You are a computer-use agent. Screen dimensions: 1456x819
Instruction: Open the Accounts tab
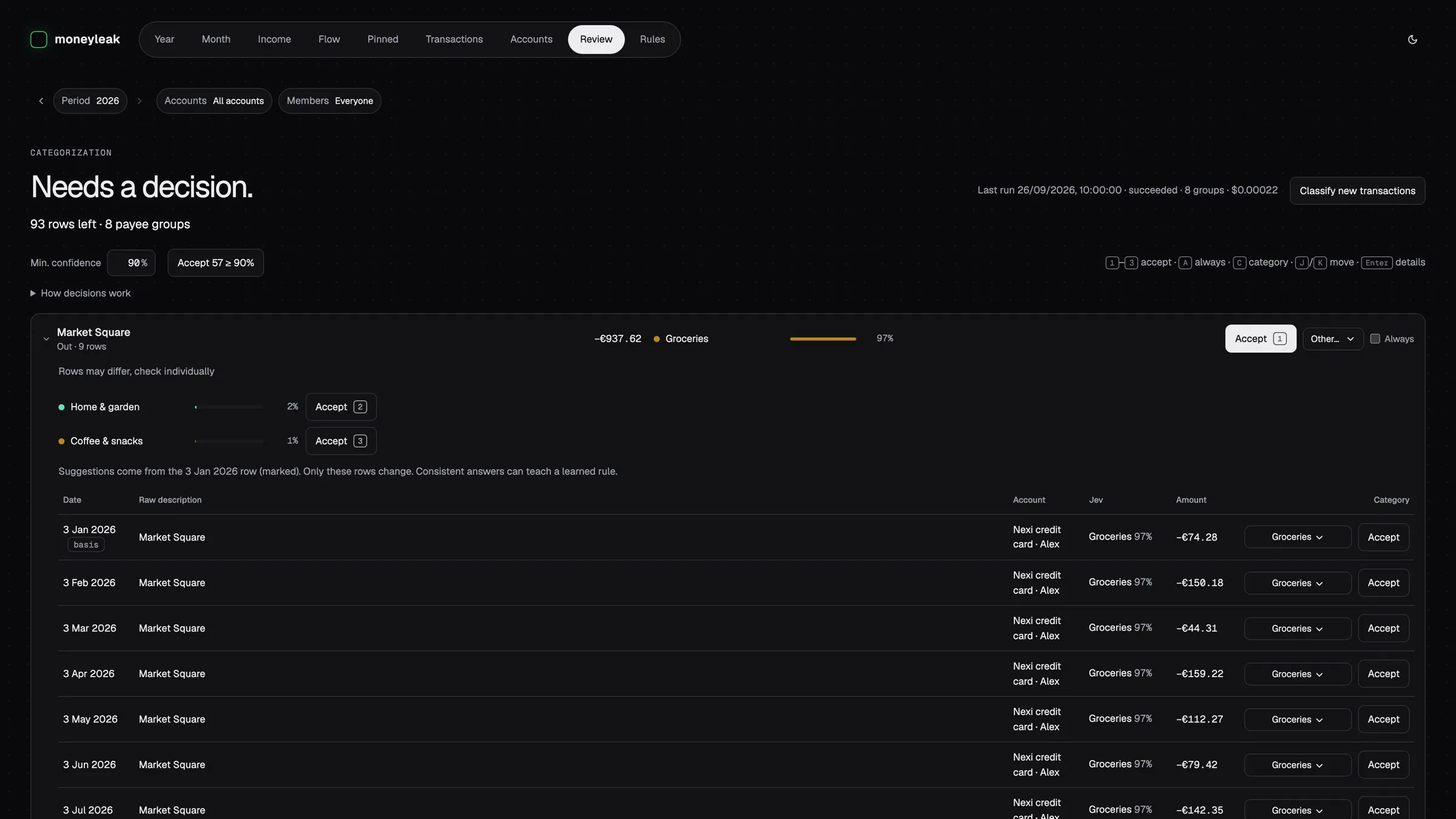[531, 39]
